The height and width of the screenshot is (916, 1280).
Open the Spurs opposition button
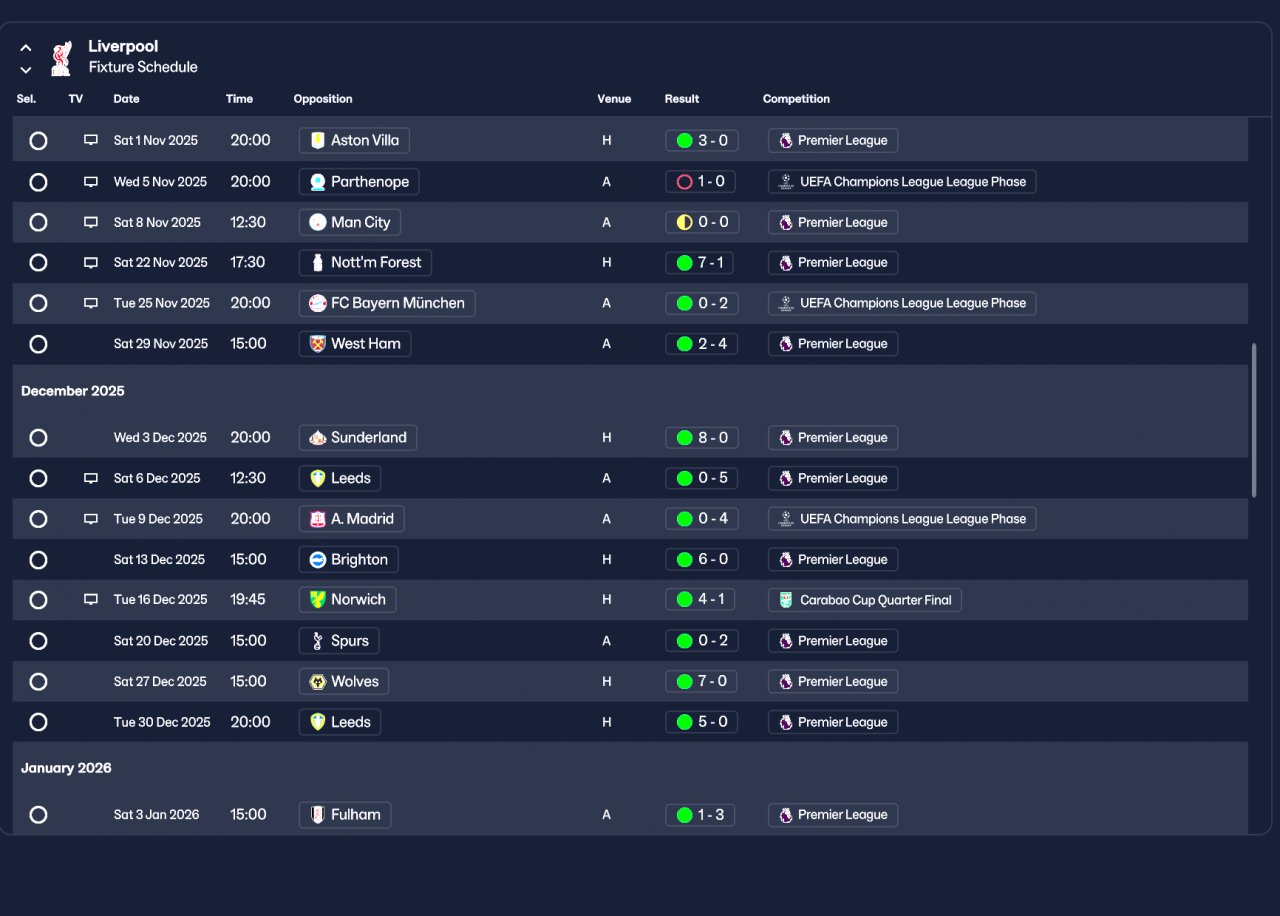click(x=339, y=641)
